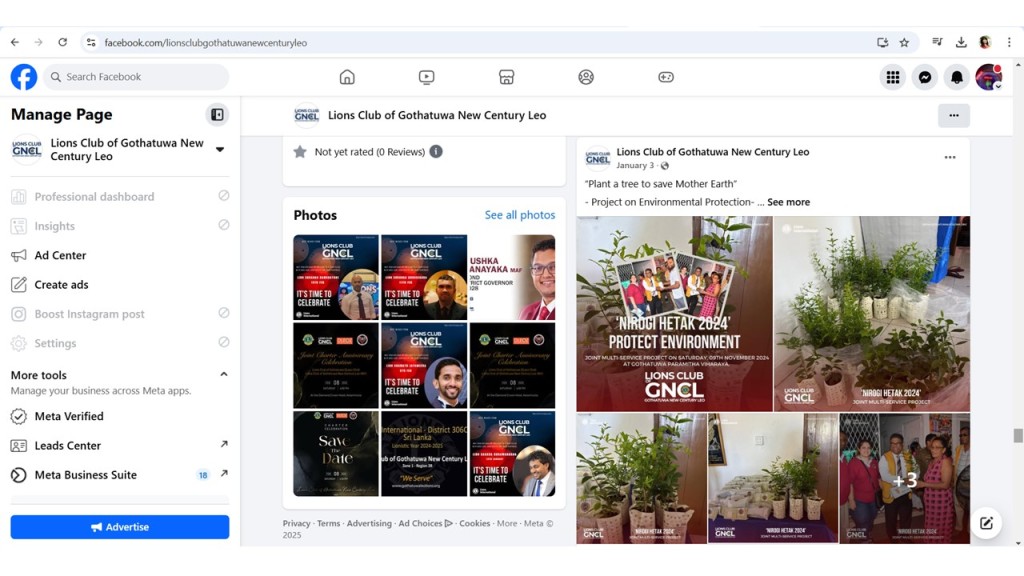Click the info icon beside Not yet rated
This screenshot has width=1024, height=576.
tap(436, 152)
